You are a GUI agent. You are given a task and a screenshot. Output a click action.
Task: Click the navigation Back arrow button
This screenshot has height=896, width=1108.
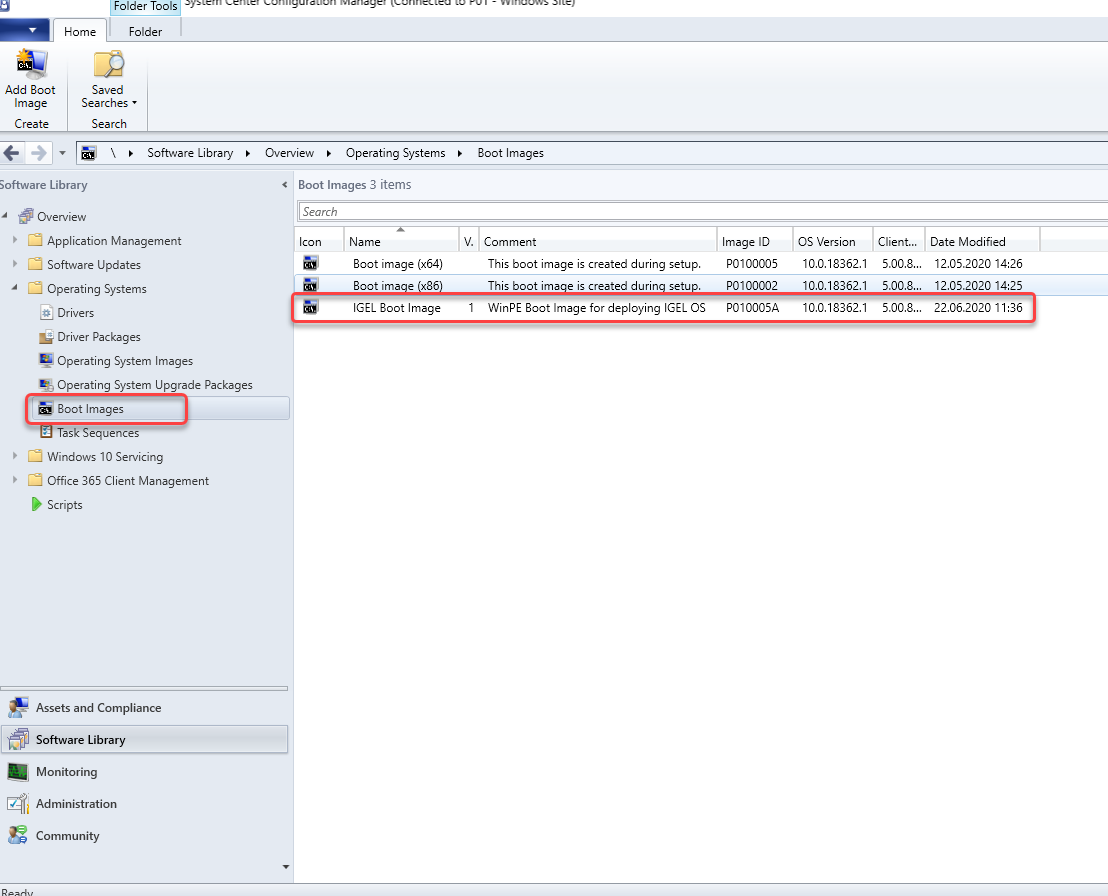[12, 153]
